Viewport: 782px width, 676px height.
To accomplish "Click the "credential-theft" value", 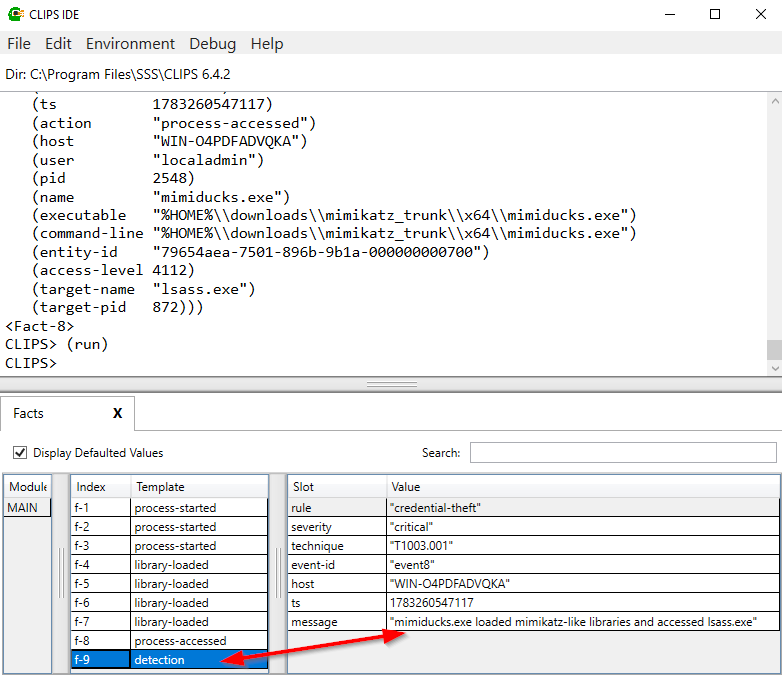I will tap(583, 507).
